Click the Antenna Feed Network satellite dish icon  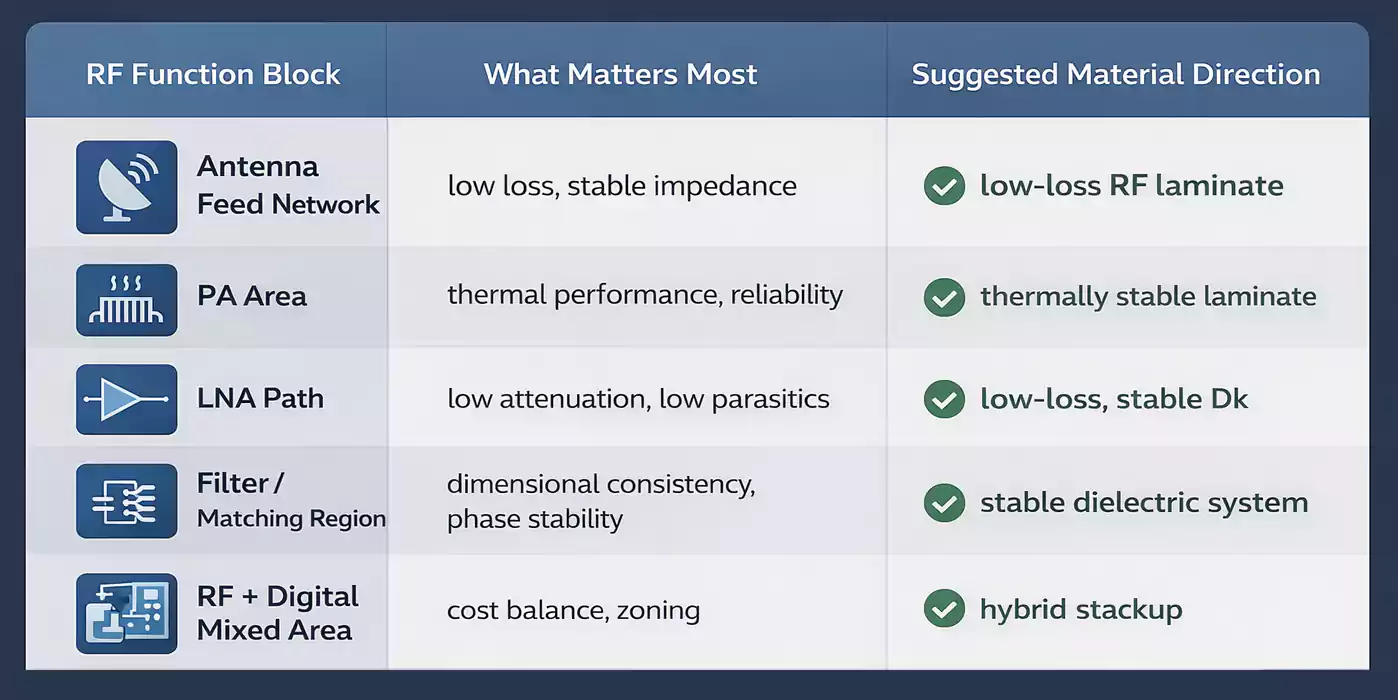pyautogui.click(x=127, y=187)
